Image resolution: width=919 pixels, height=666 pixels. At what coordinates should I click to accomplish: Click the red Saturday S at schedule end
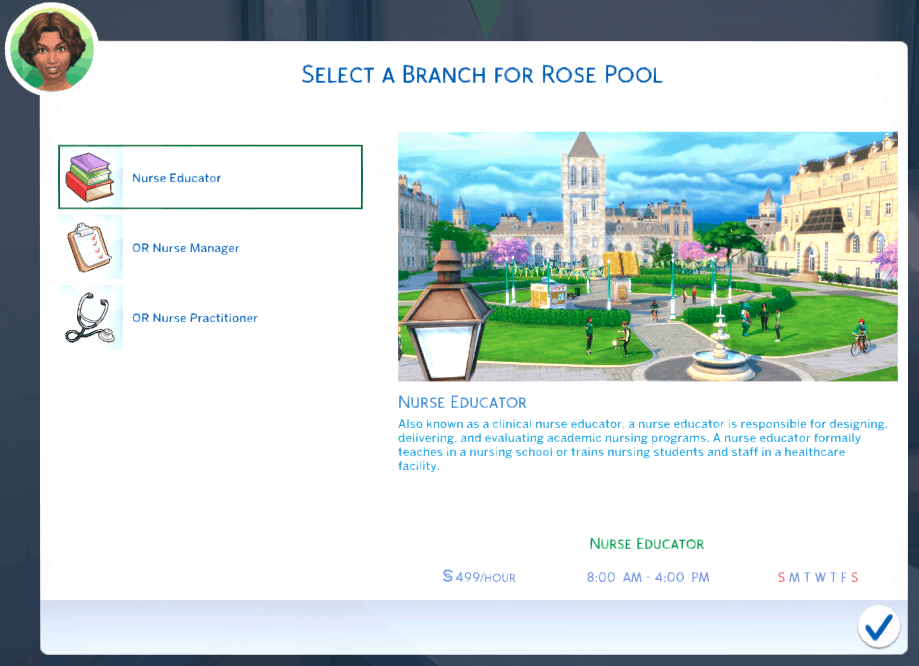coord(855,577)
